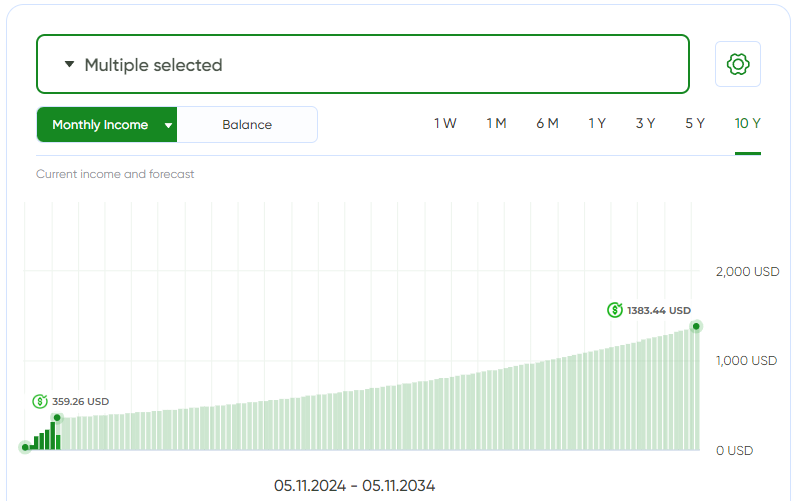
Task: Click the dollar icon beside 359.26 USD
Action: [x=40, y=401]
